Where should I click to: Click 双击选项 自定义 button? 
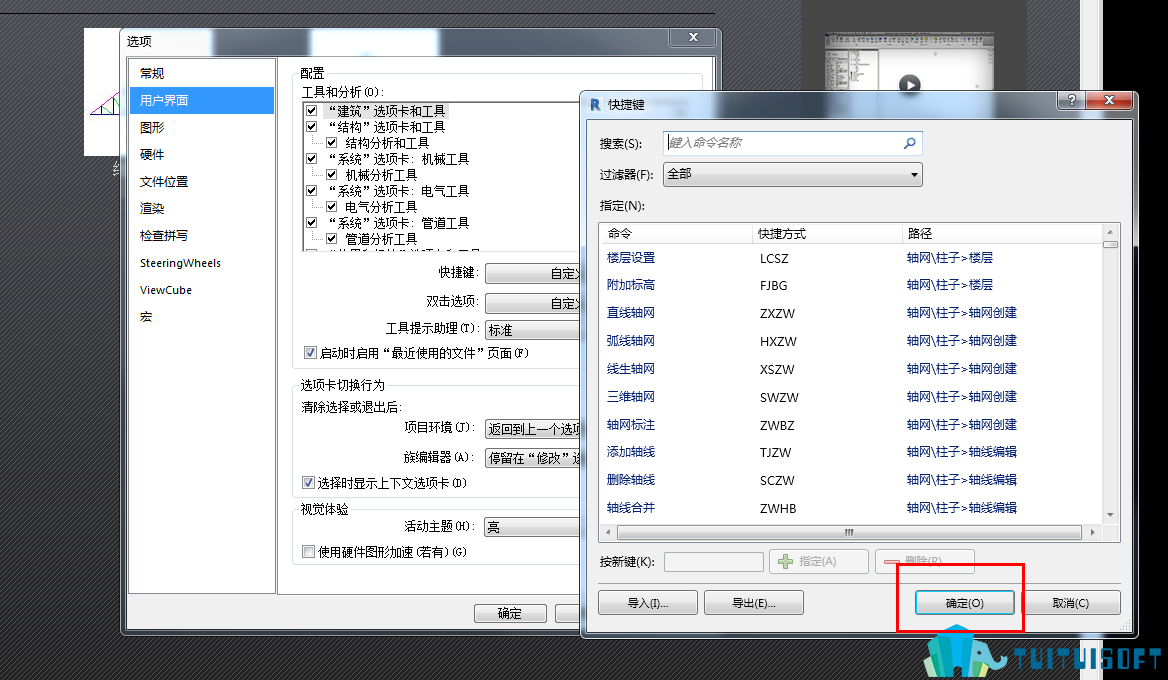click(532, 303)
